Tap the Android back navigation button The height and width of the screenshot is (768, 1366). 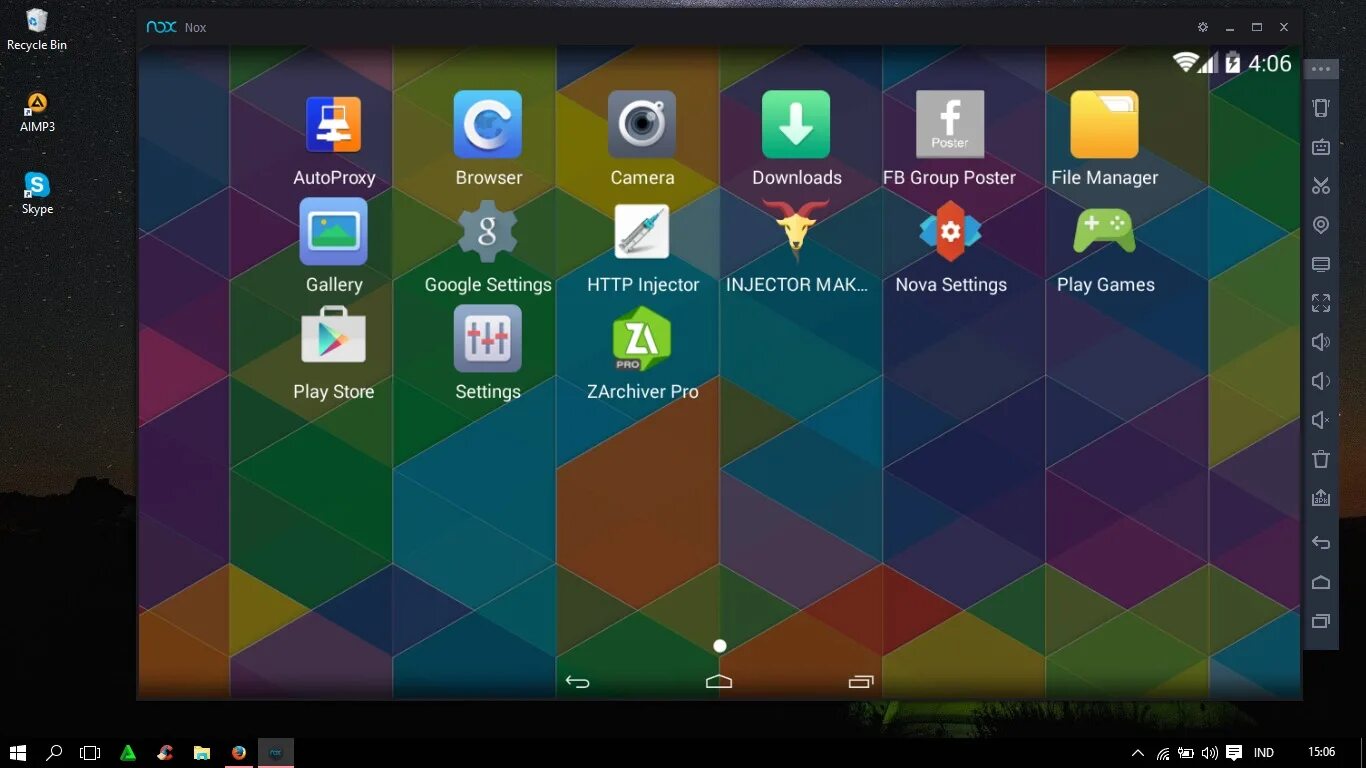tap(577, 682)
